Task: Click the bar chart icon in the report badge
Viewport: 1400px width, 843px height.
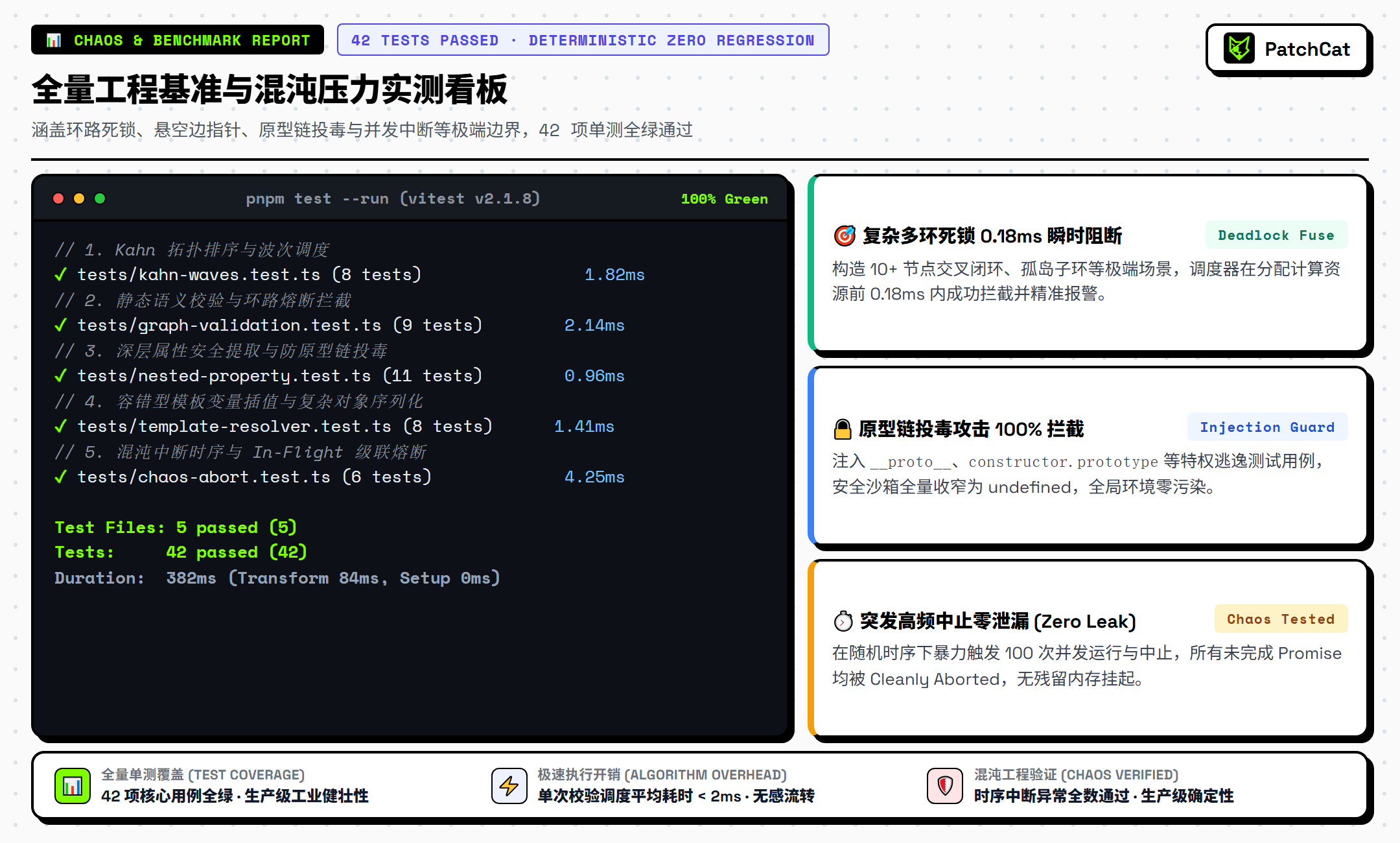Action: (x=54, y=40)
